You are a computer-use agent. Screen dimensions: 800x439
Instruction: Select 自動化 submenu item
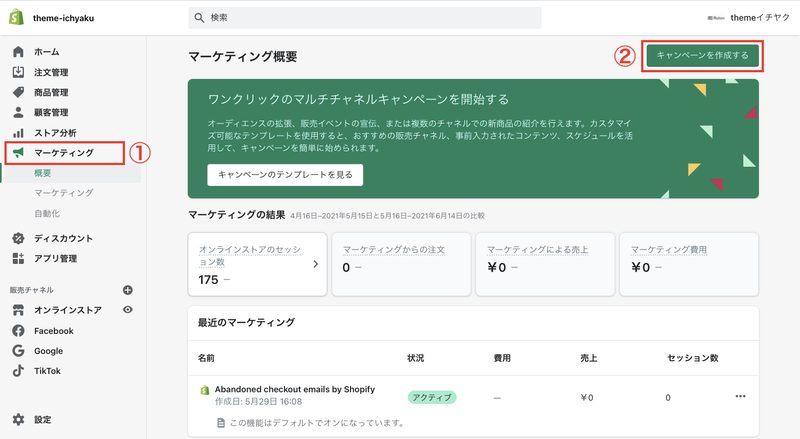click(47, 213)
